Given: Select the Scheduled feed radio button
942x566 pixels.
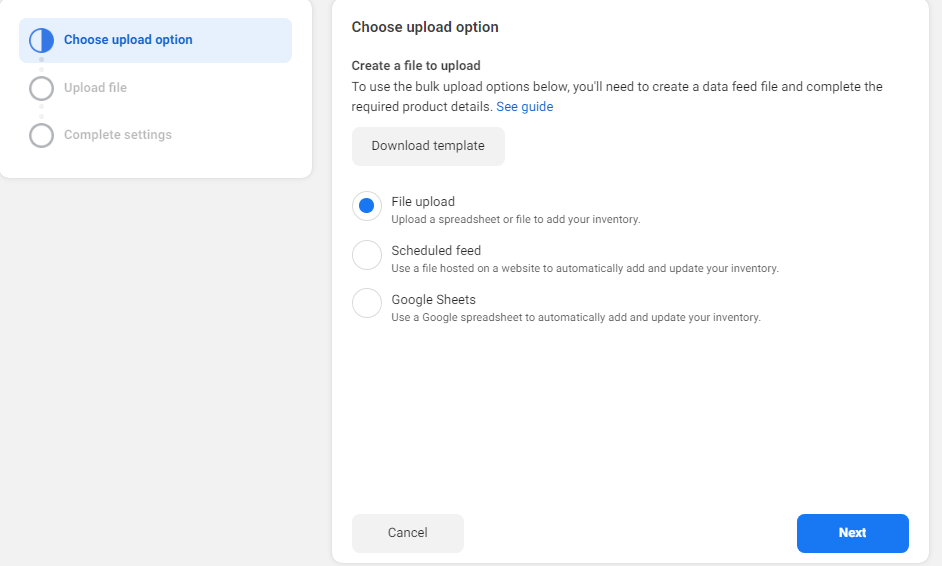Looking at the screenshot, I should click(367, 255).
